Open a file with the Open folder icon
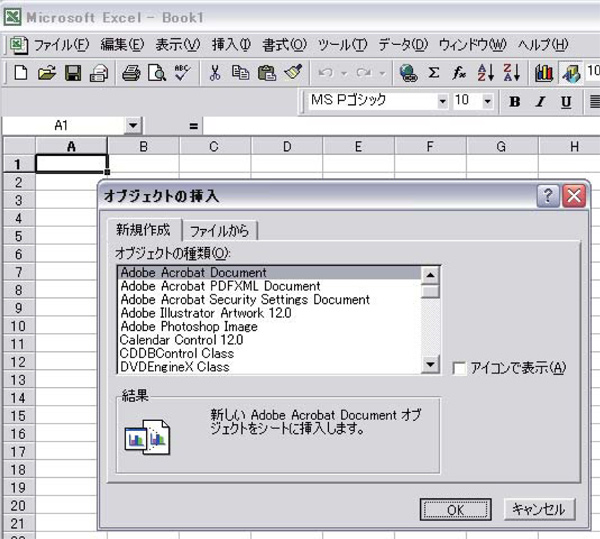600x539 pixels. click(47, 72)
